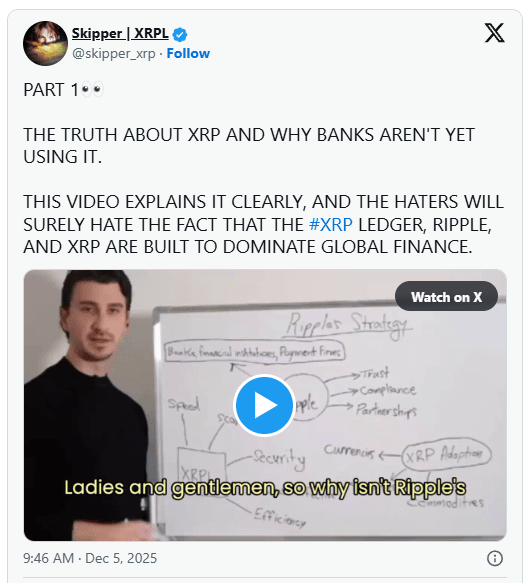Open the 9:46 AM Dec 5, 2025 timestamp

pyautogui.click(x=90, y=558)
